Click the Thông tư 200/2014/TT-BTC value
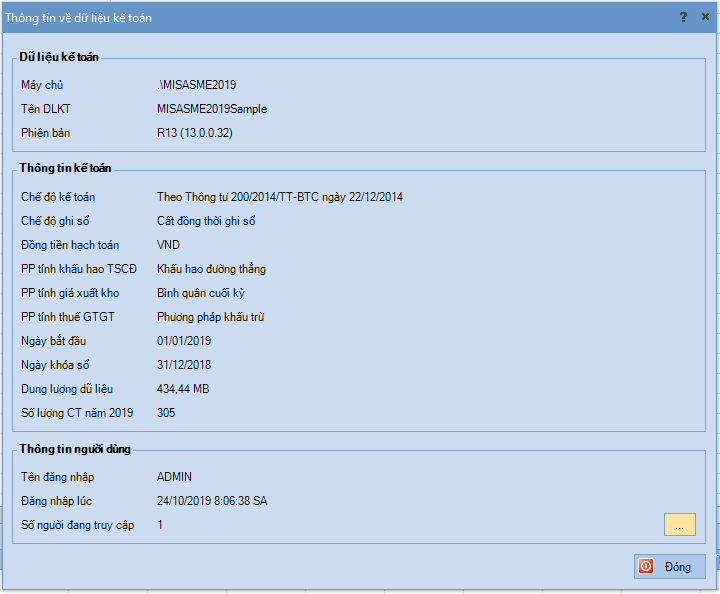This screenshot has width=720, height=594. 280,197
